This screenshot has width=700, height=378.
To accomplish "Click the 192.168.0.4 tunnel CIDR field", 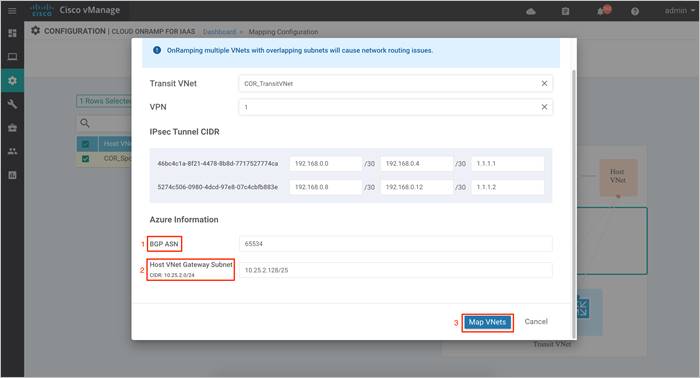I will click(417, 164).
